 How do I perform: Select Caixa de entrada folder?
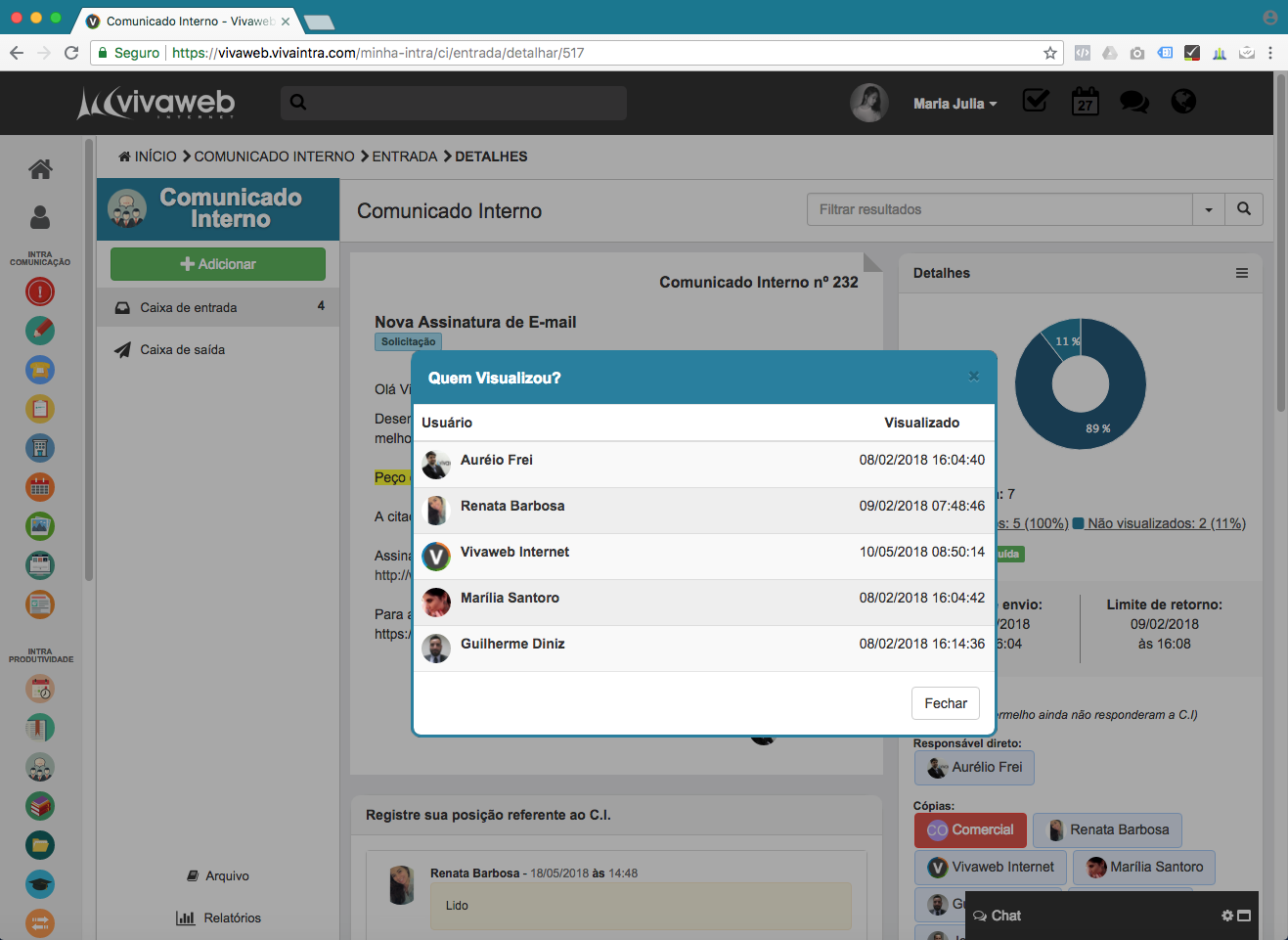coord(189,307)
